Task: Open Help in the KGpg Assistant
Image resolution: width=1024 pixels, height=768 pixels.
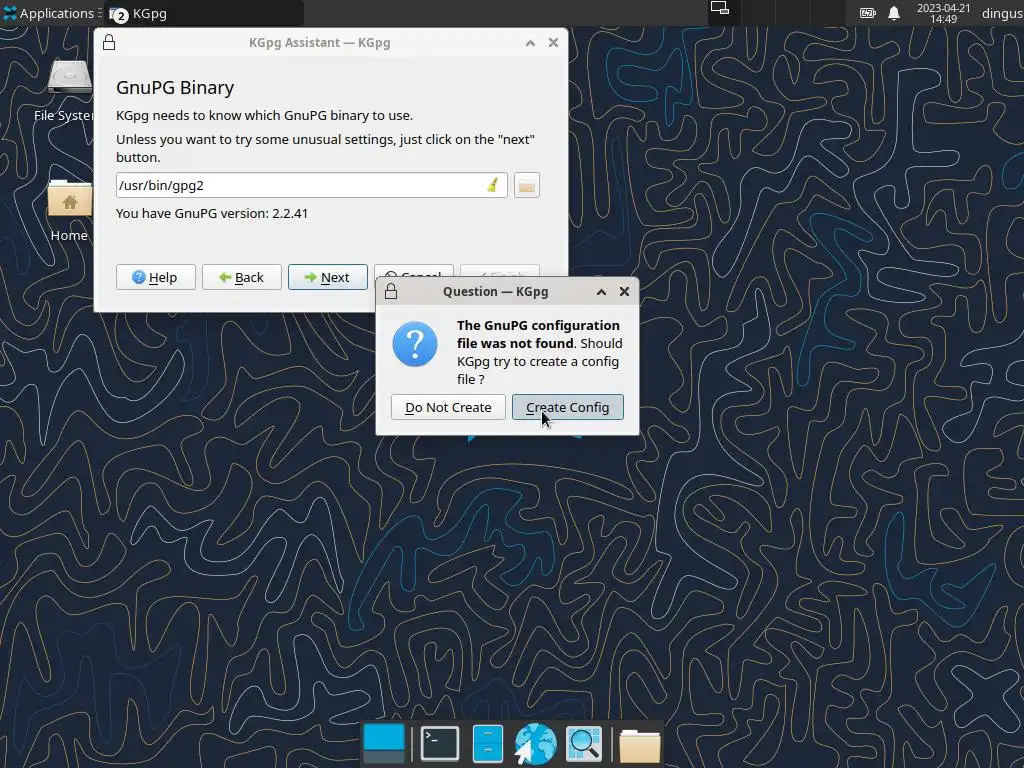Action: click(x=155, y=277)
